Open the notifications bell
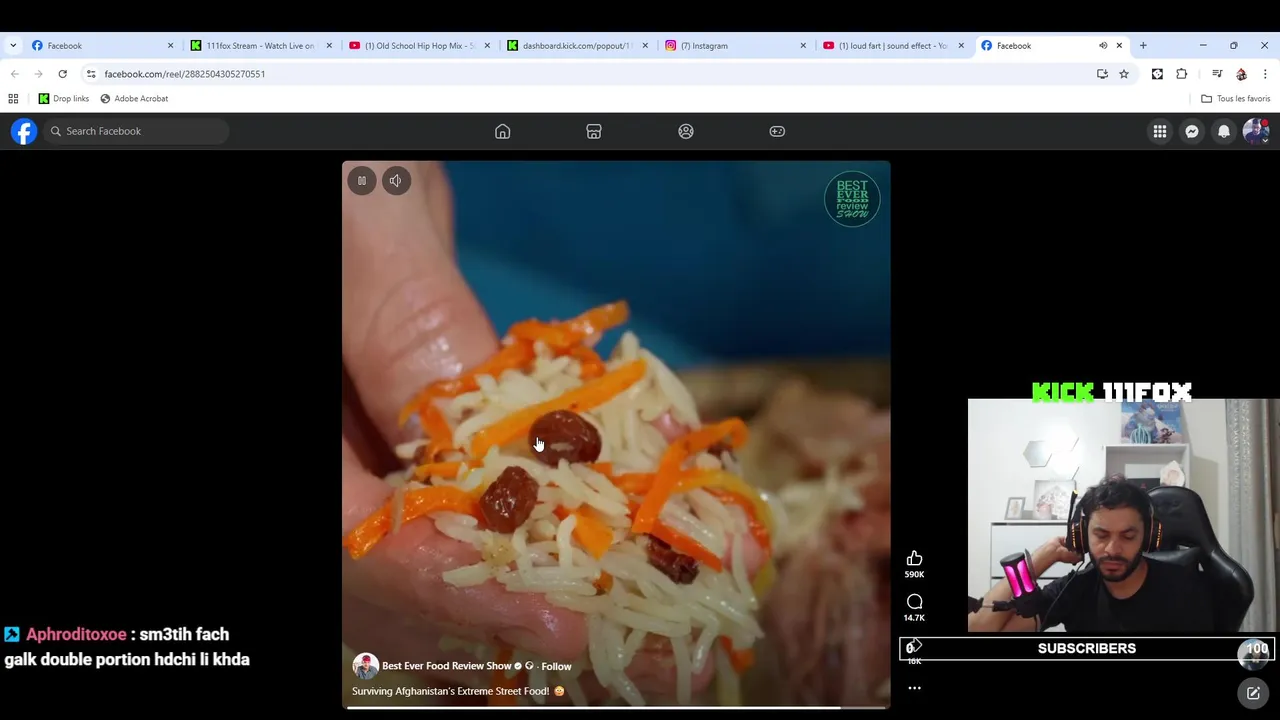The image size is (1280, 720). pyautogui.click(x=1224, y=131)
